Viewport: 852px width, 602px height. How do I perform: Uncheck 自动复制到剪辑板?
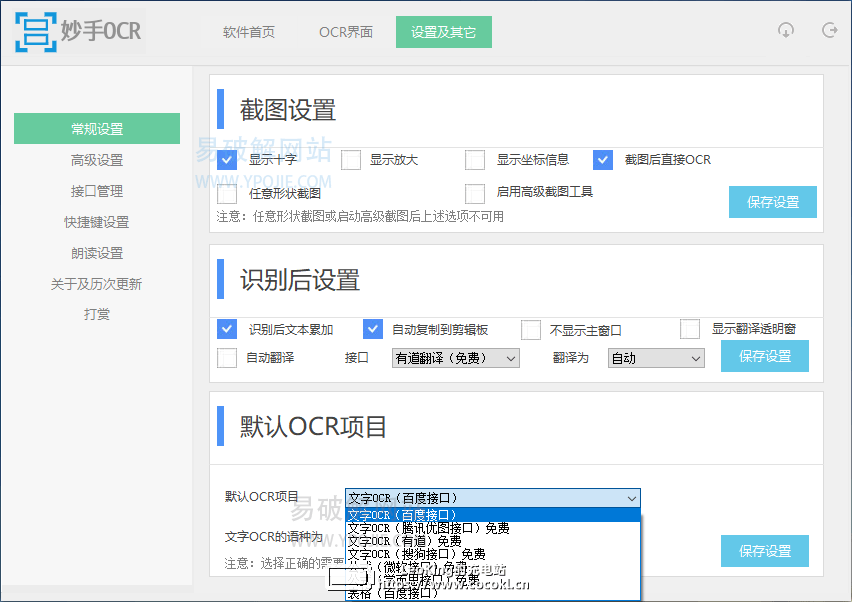pos(372,329)
